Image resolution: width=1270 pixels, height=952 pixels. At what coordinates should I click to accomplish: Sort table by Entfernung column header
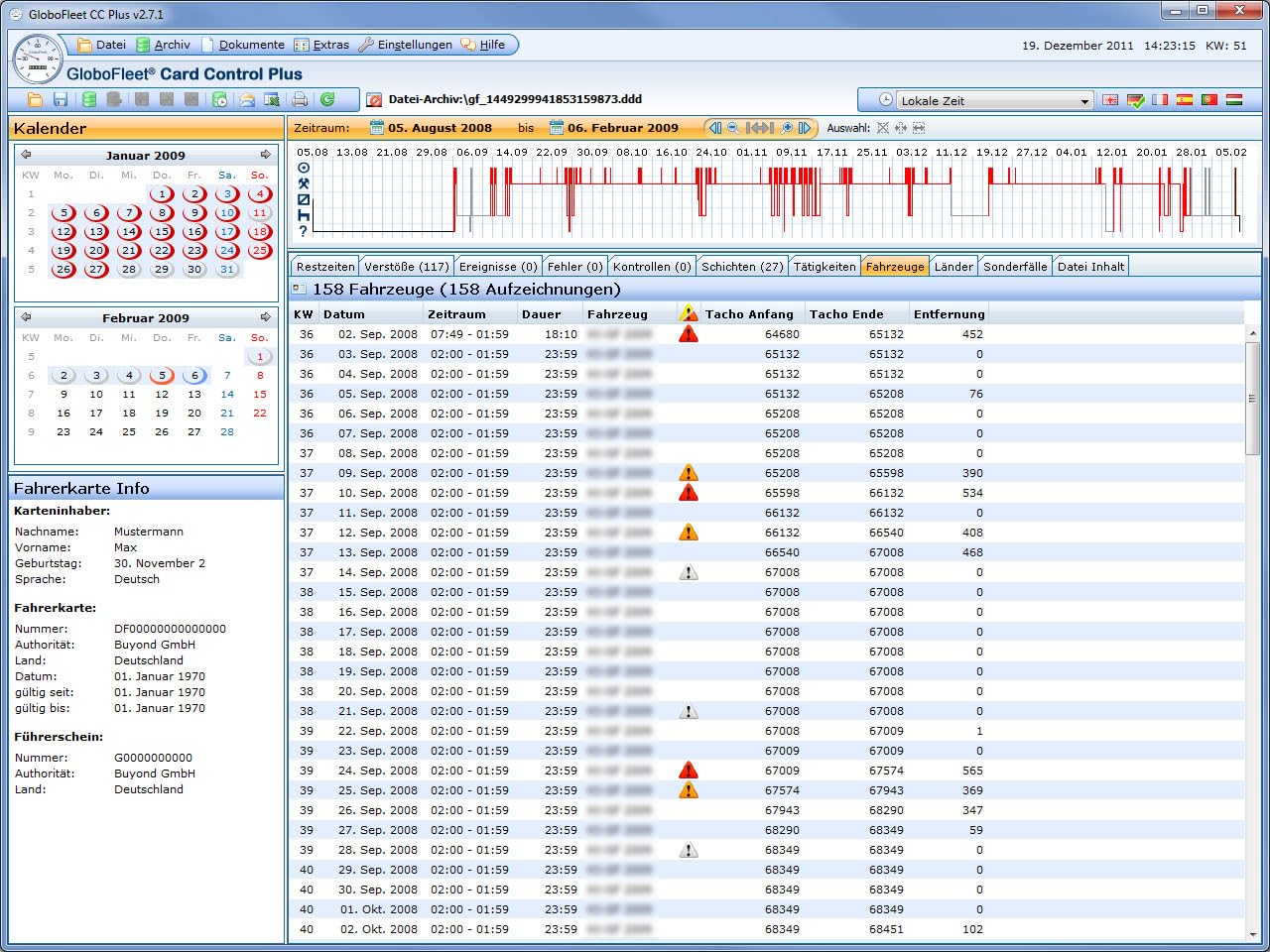pos(950,314)
